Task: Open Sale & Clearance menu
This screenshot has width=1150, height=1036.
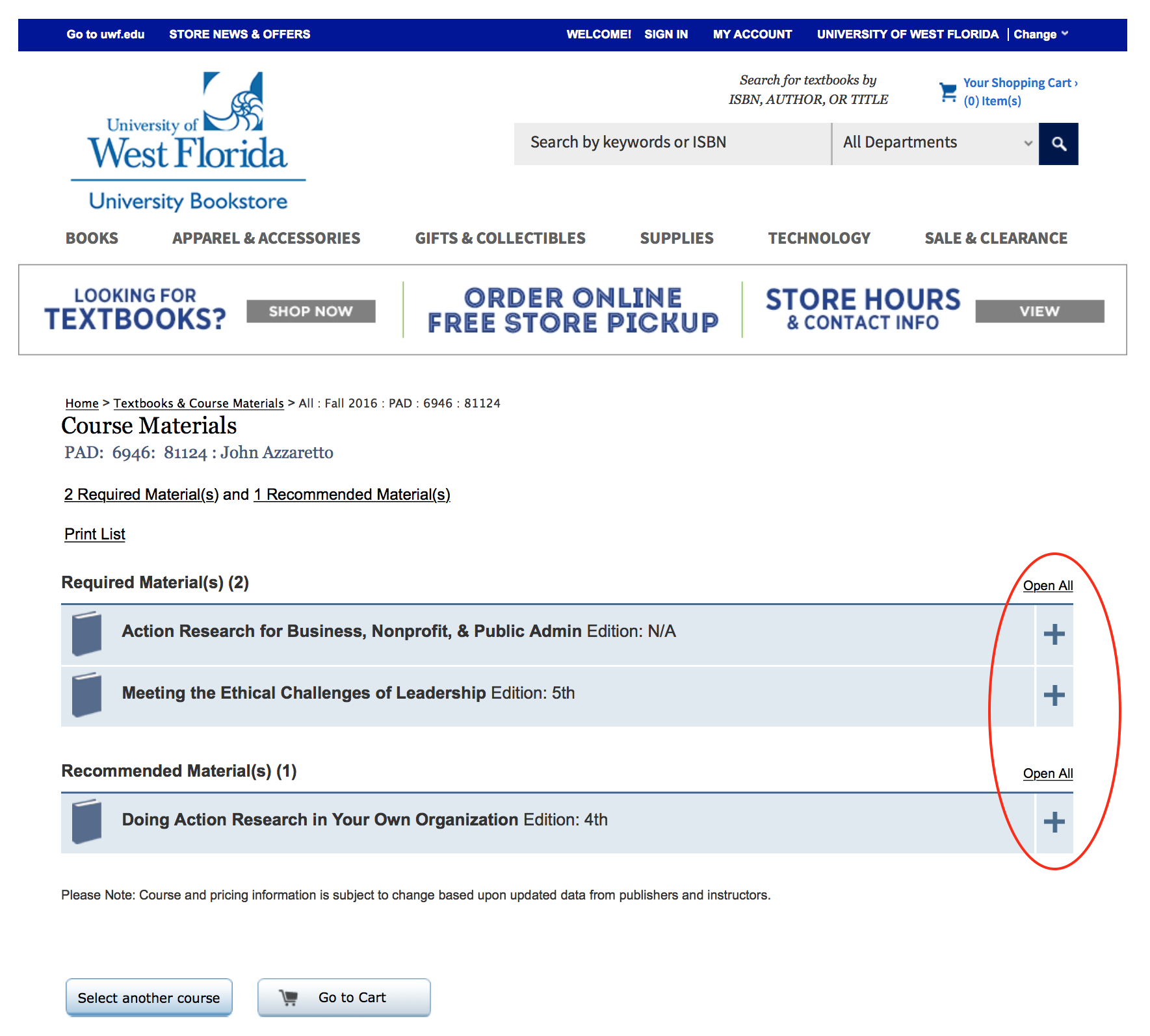Action: [995, 238]
